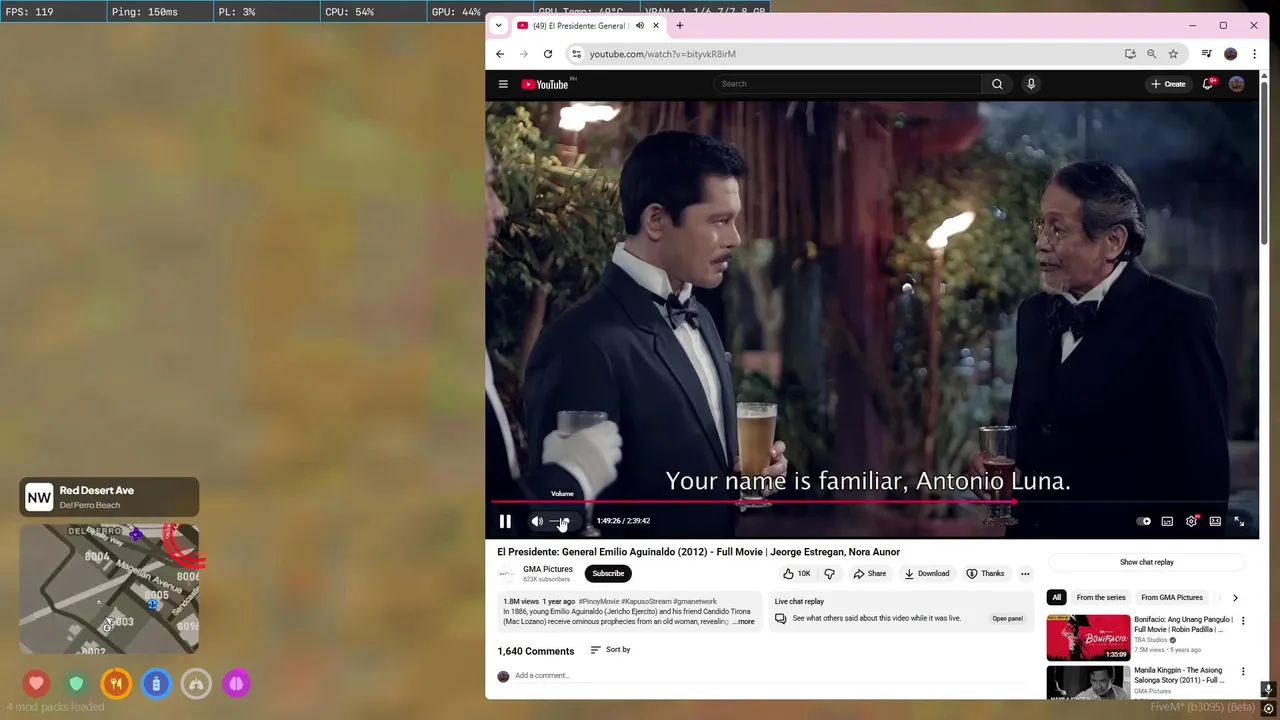Pause the video with the pause button
The image size is (1280, 720).
click(x=505, y=521)
